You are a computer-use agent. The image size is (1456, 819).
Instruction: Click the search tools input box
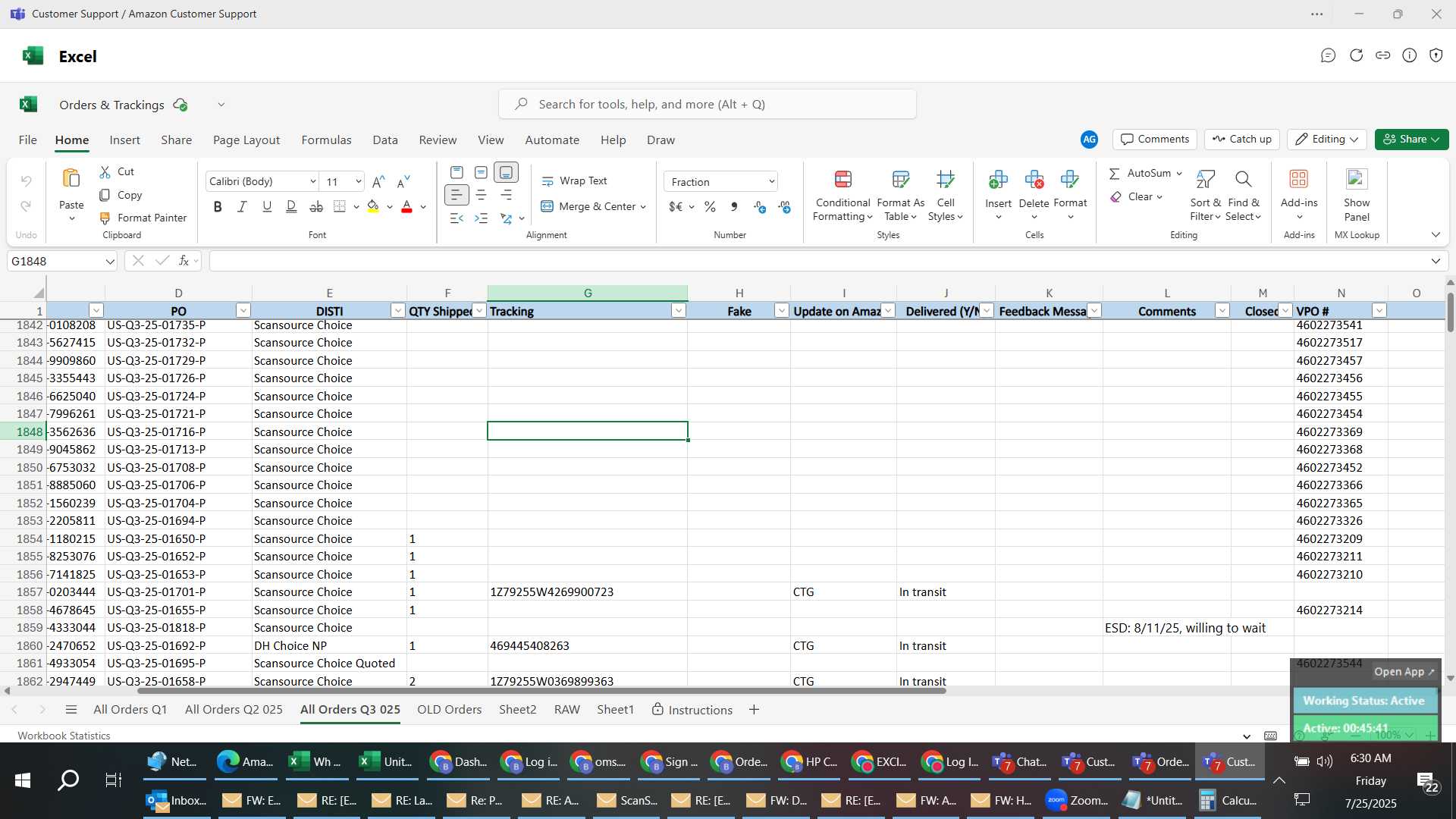[x=707, y=105]
